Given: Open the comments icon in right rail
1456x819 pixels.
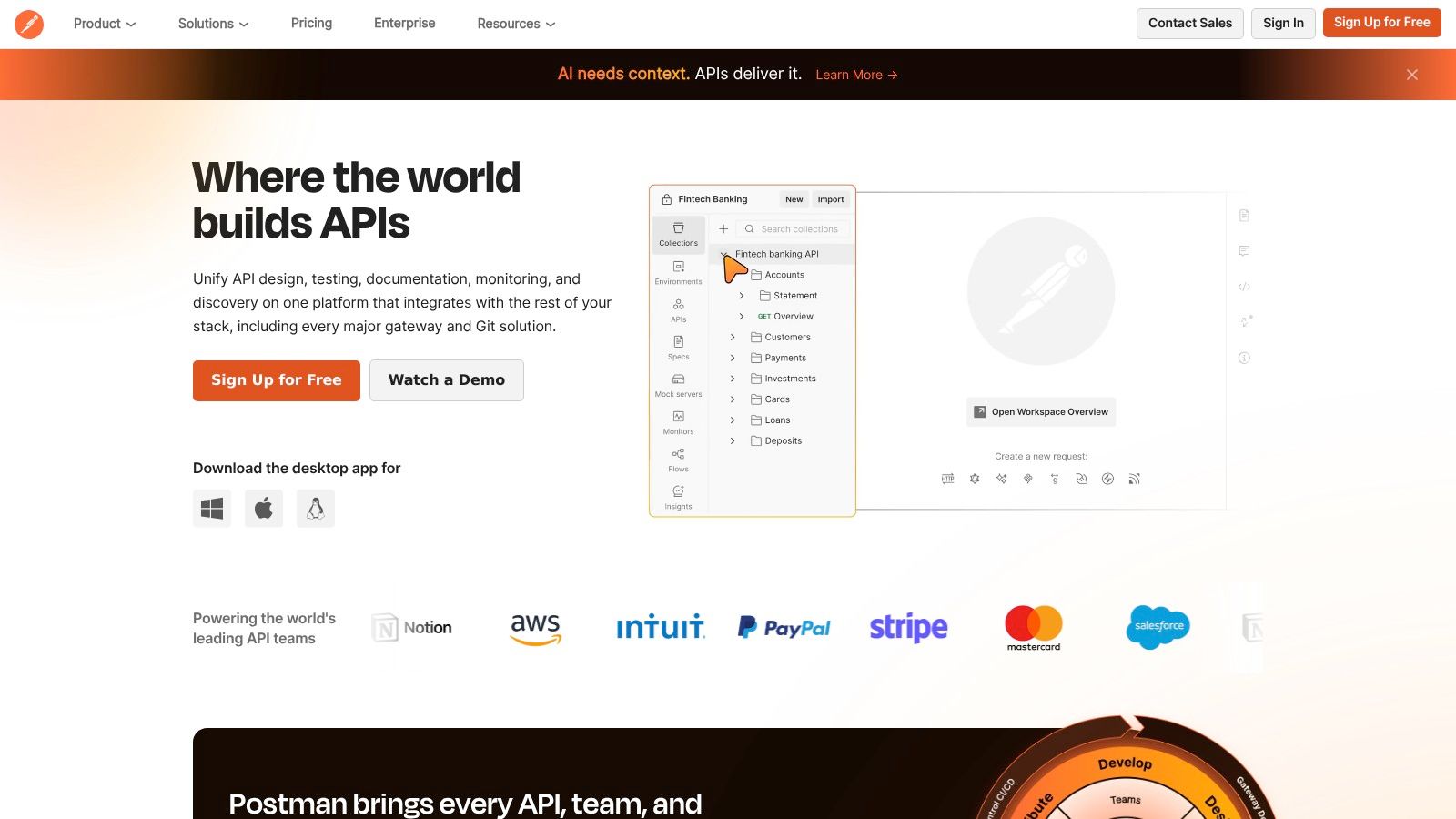Looking at the screenshot, I should pos(1244,251).
